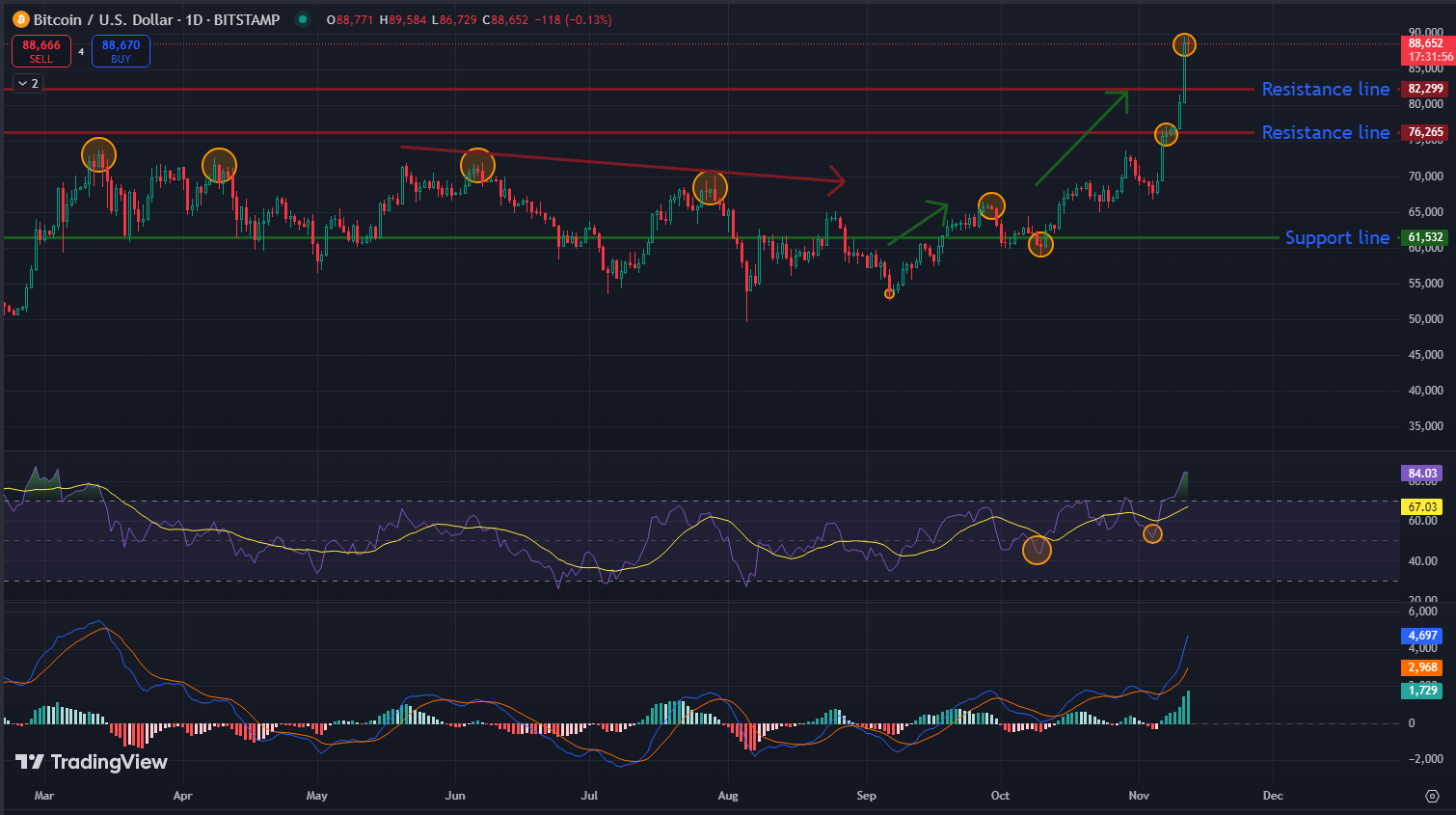
Task: Click the BUY 88,670 button
Action: pos(121,51)
